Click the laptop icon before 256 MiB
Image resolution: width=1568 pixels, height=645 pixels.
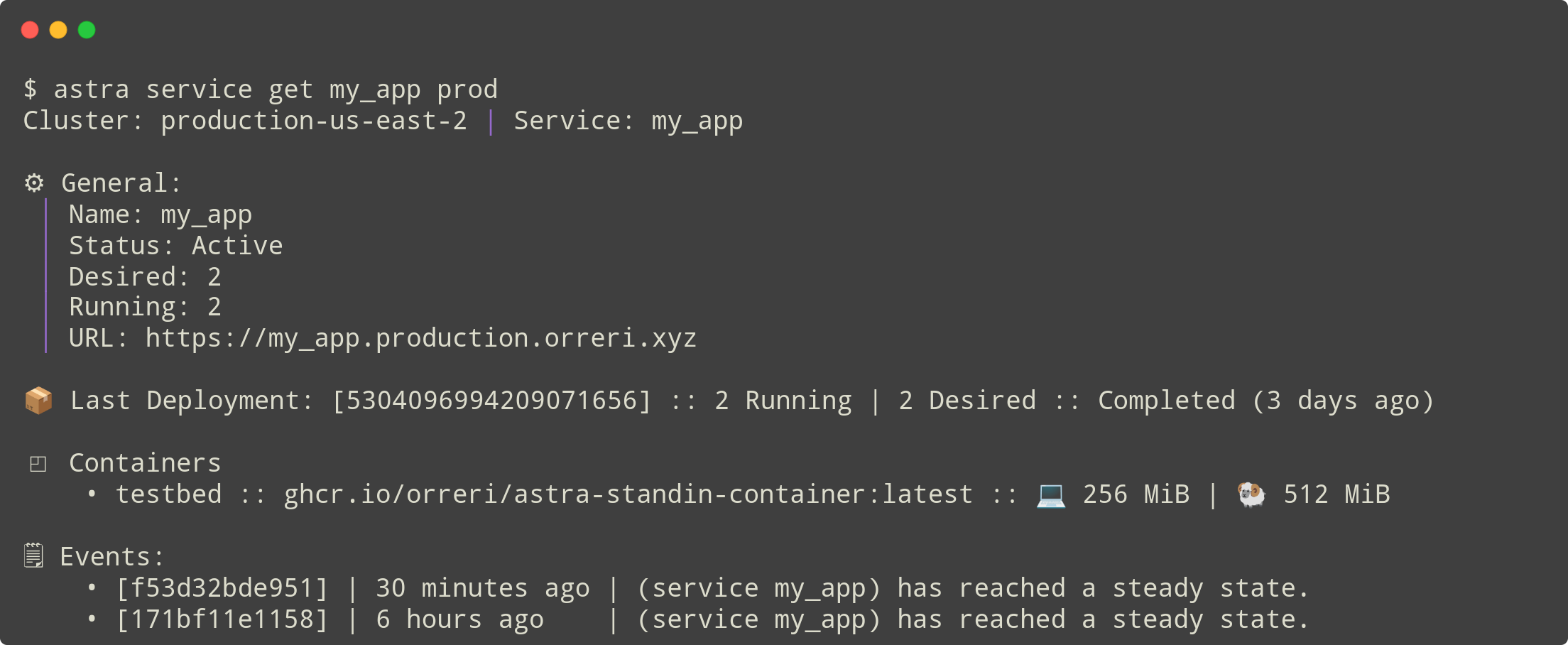pos(1051,494)
